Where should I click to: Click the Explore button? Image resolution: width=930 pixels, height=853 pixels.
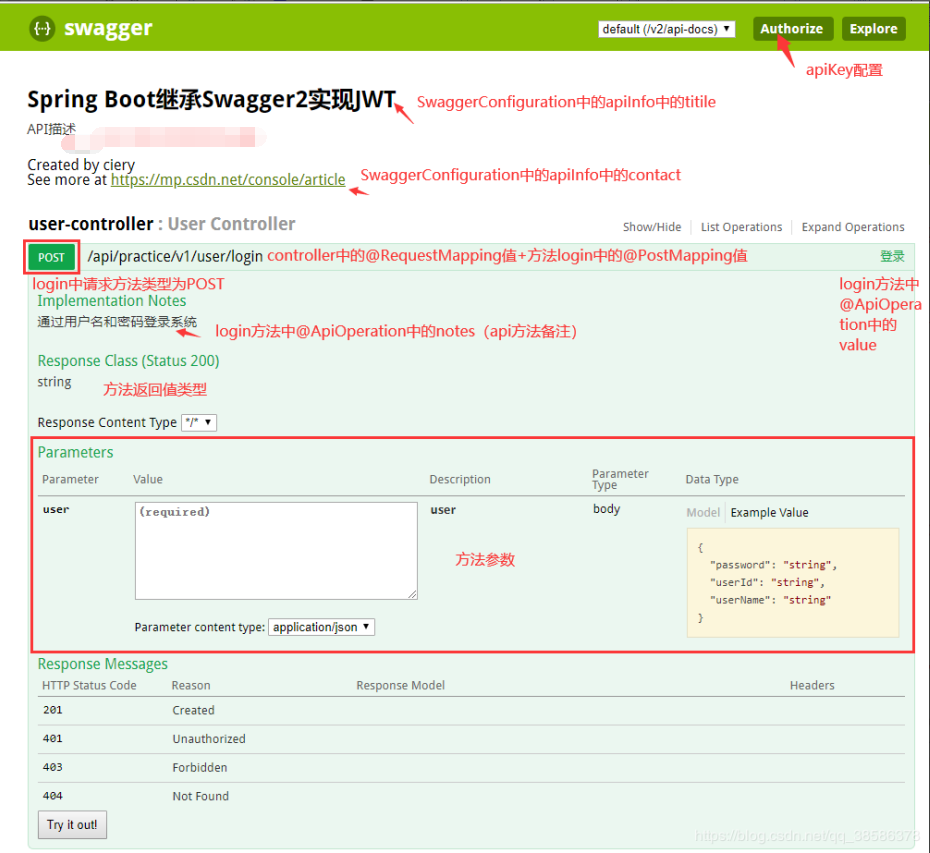tap(872, 28)
